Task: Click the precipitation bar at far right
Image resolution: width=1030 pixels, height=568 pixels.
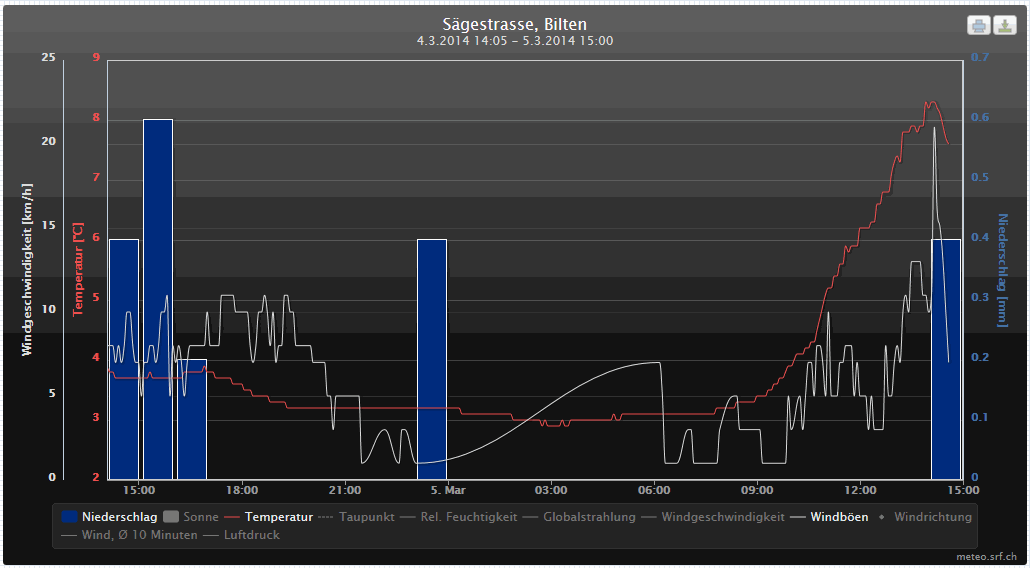Action: [x=946, y=358]
